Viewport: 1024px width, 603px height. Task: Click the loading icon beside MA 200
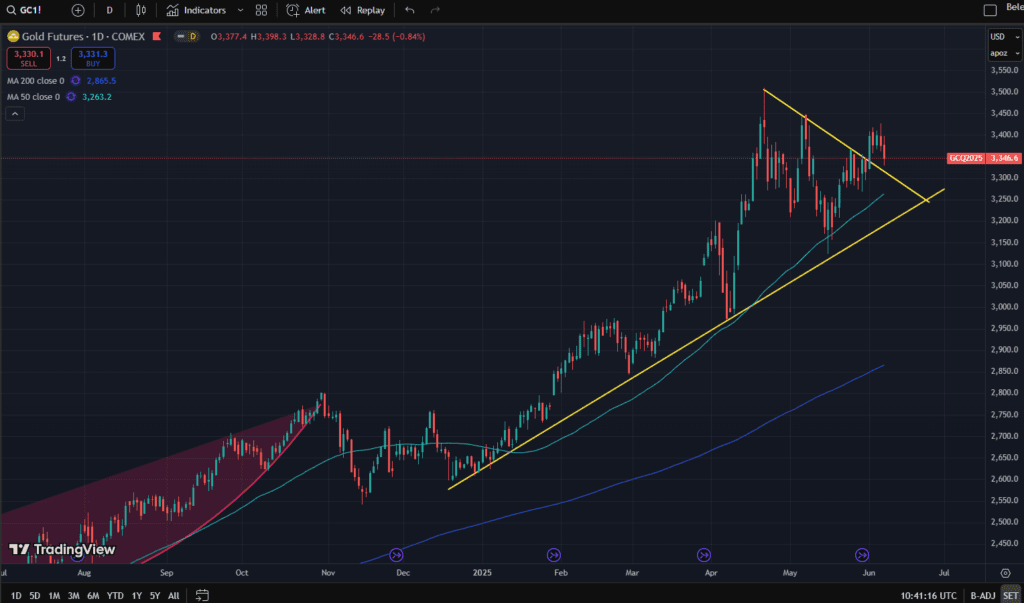click(x=75, y=80)
